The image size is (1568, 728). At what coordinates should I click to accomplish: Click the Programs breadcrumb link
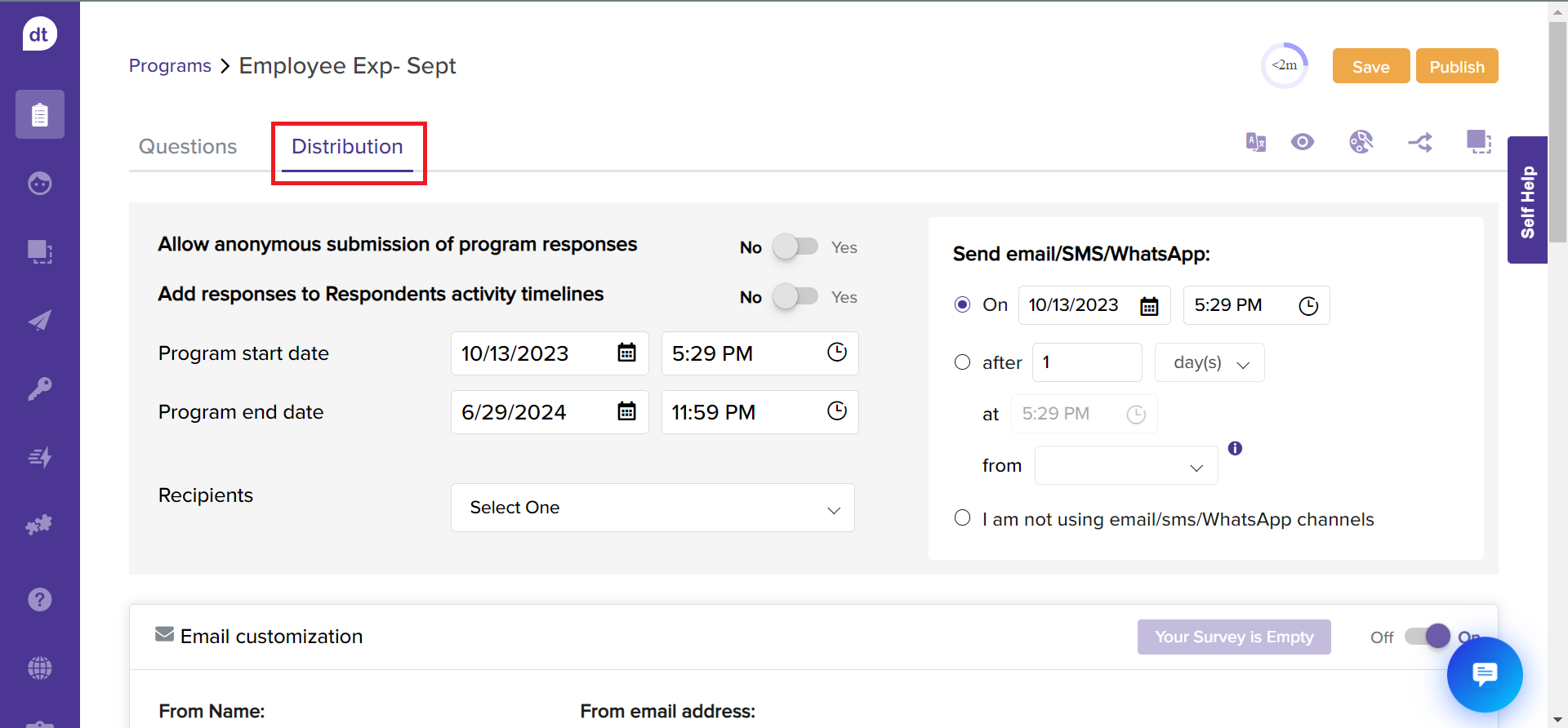tap(170, 66)
